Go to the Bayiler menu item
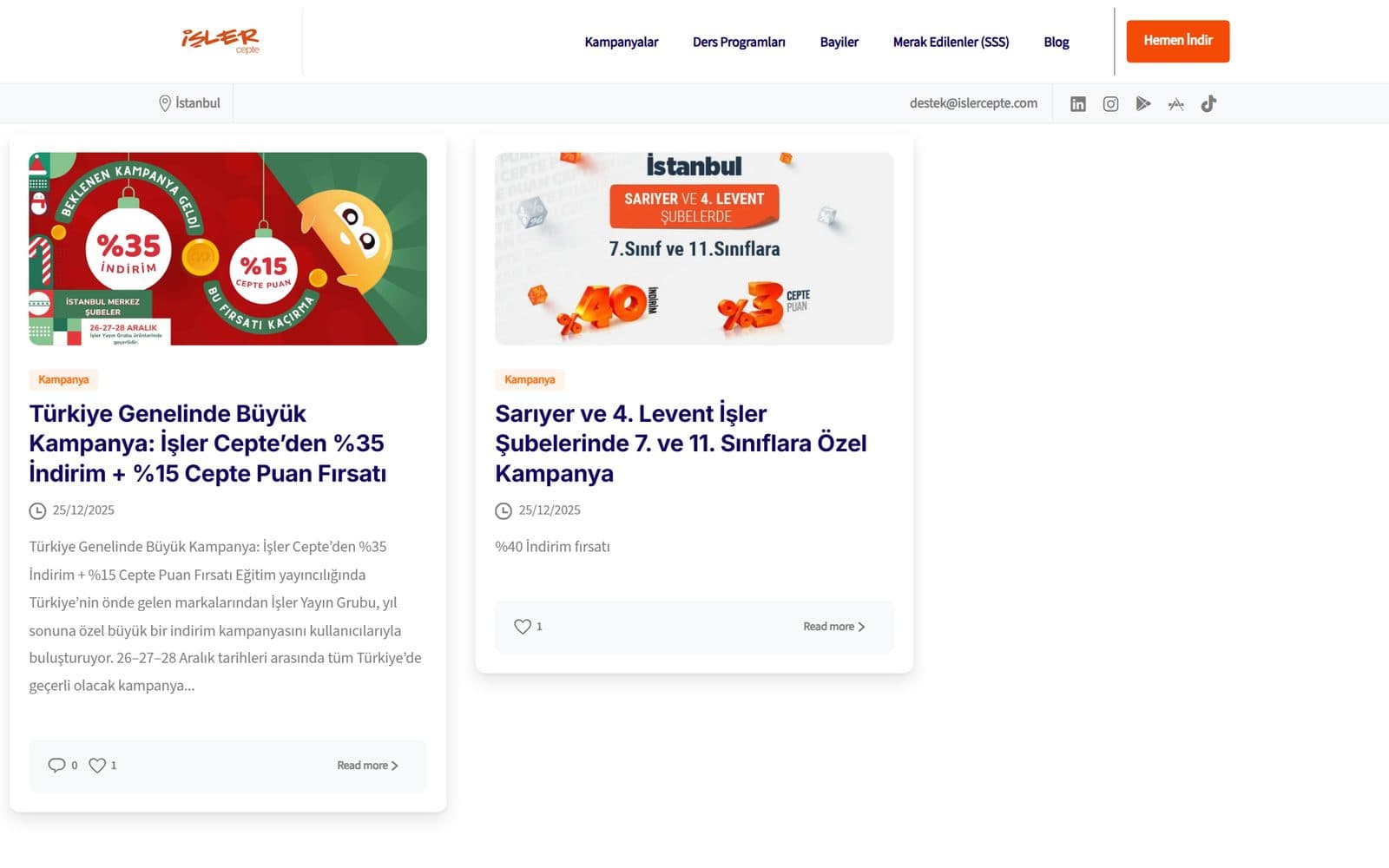 [x=839, y=42]
